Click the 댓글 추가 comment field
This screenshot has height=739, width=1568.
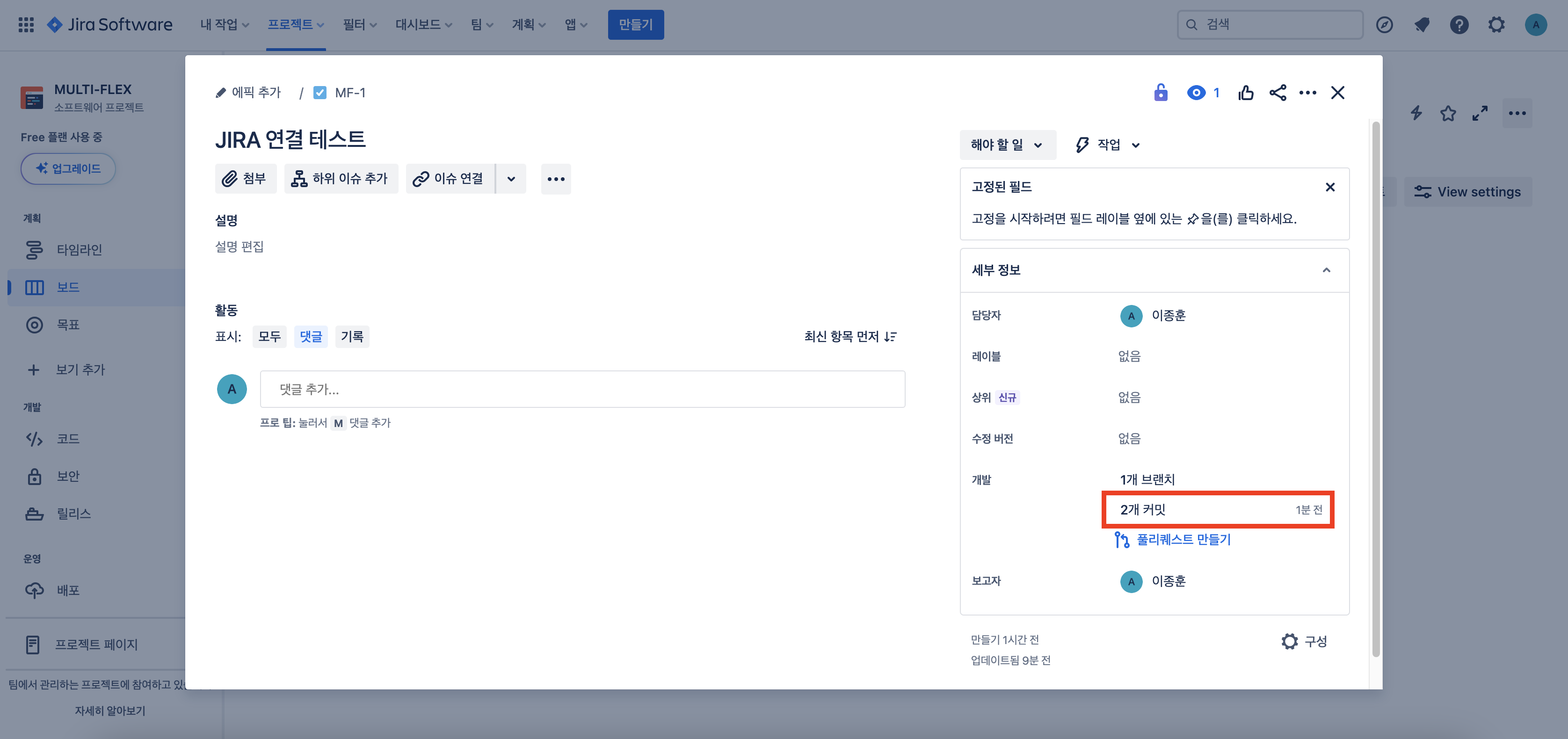(x=582, y=389)
